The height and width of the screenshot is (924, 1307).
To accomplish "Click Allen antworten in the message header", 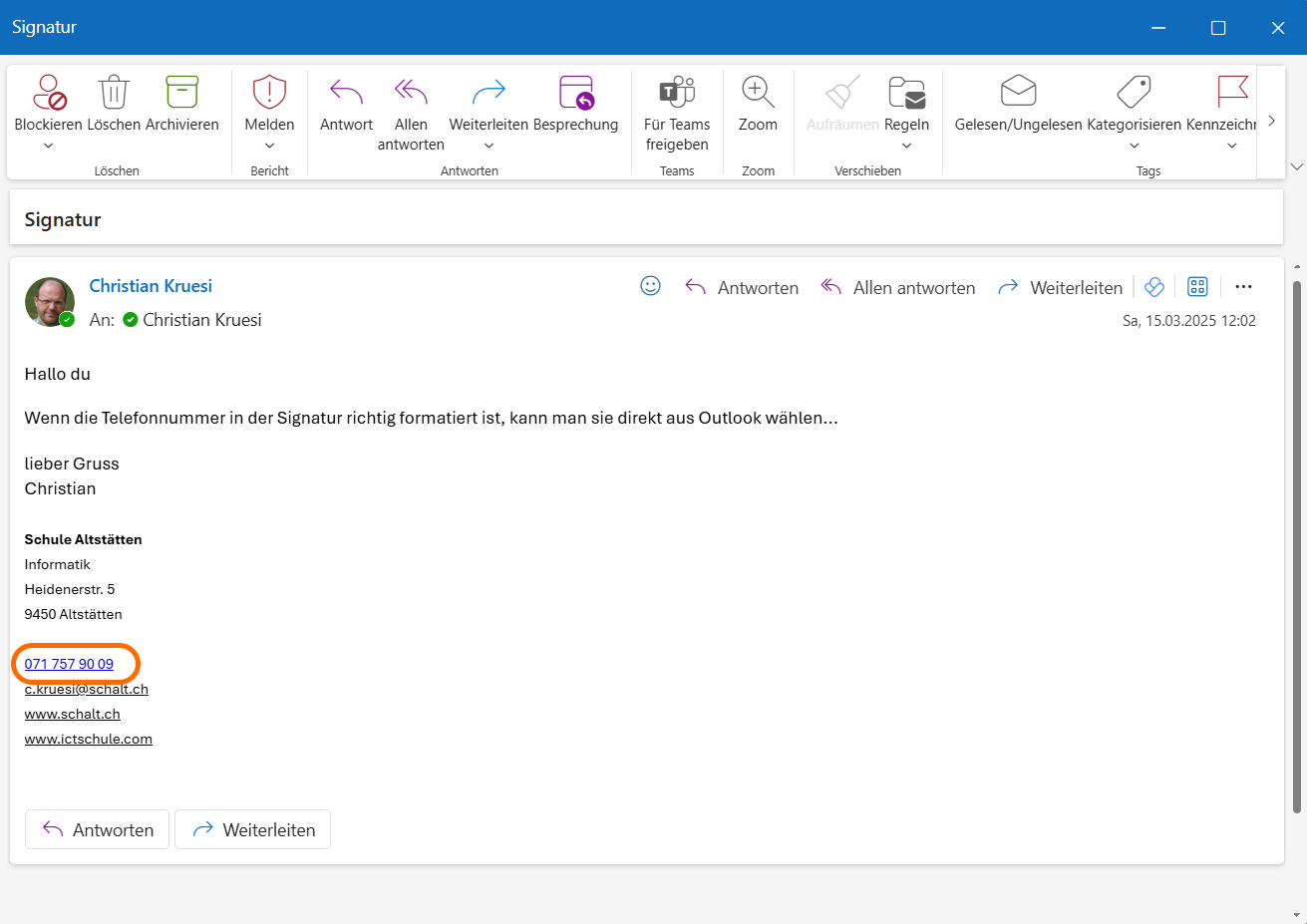I will click(x=897, y=288).
